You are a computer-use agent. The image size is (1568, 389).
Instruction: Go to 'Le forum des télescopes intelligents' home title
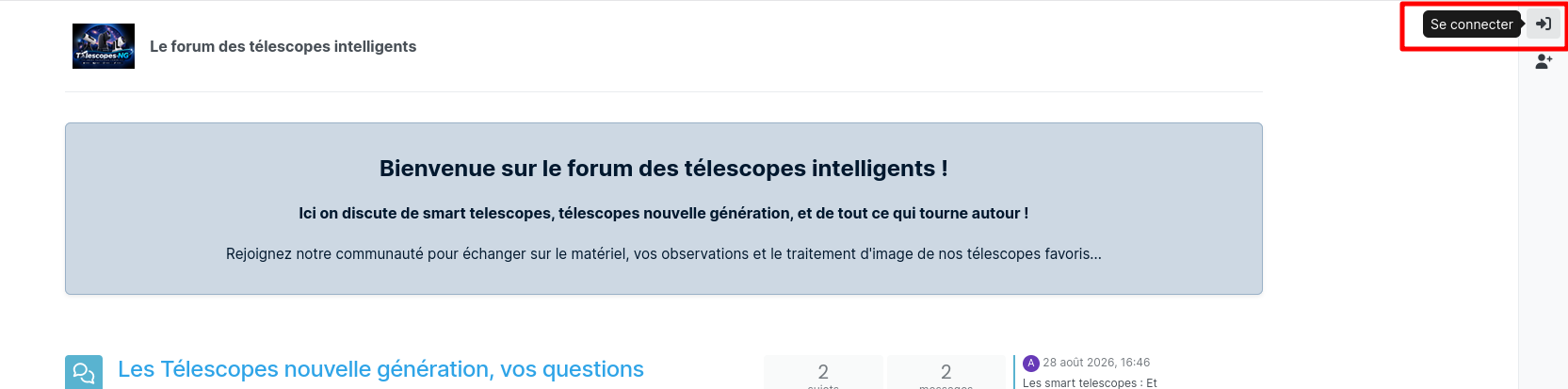click(283, 46)
